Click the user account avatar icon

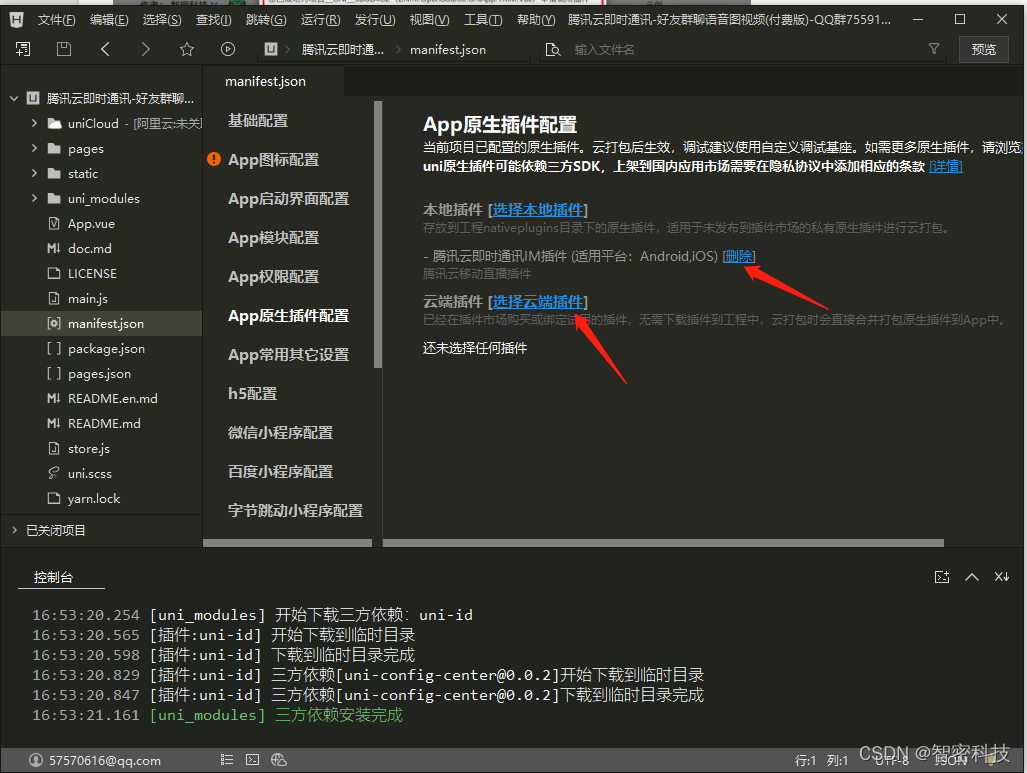(36, 760)
